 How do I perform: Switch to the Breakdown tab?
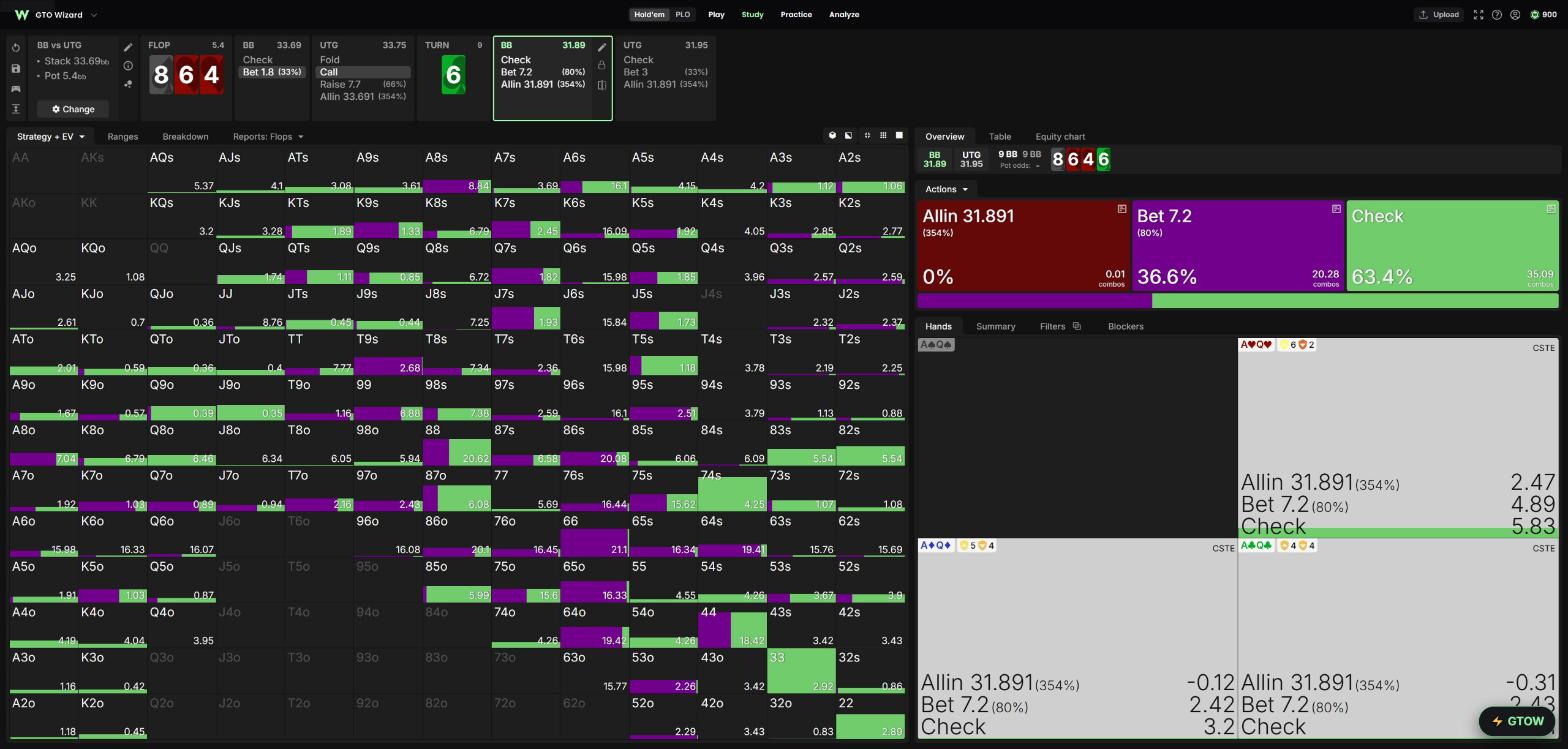(185, 136)
